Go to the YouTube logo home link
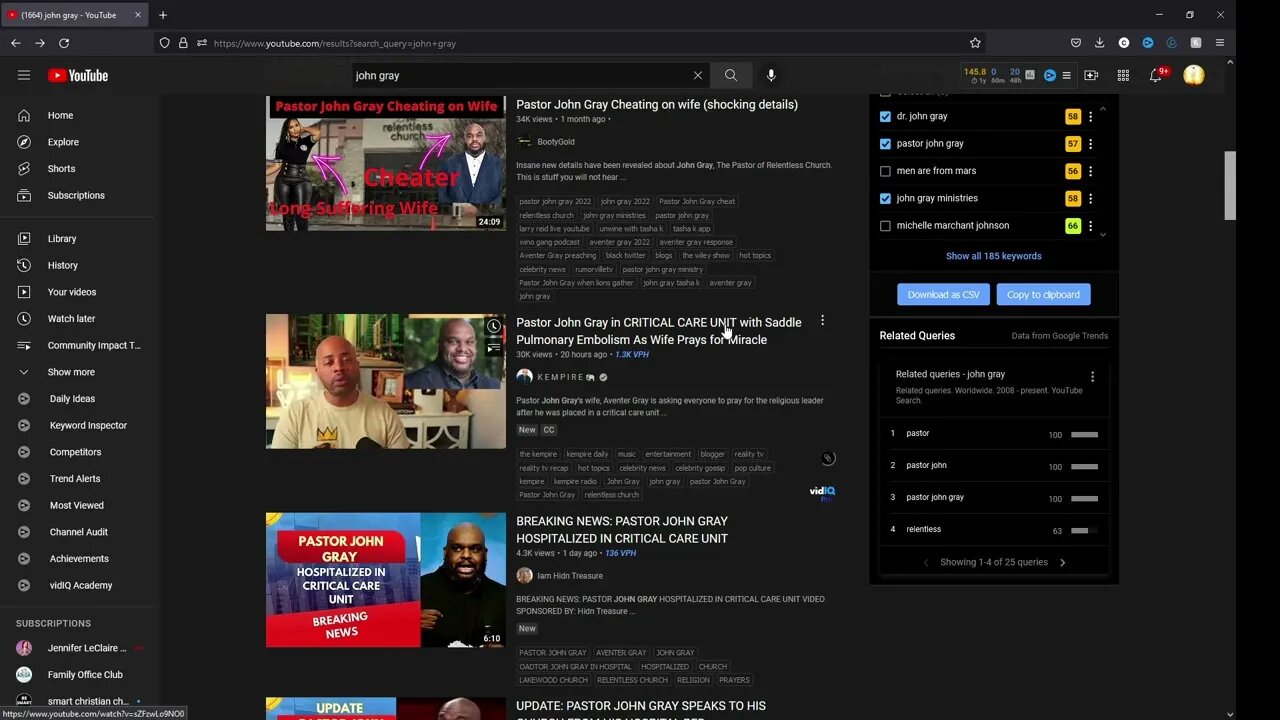 pyautogui.click(x=78, y=75)
